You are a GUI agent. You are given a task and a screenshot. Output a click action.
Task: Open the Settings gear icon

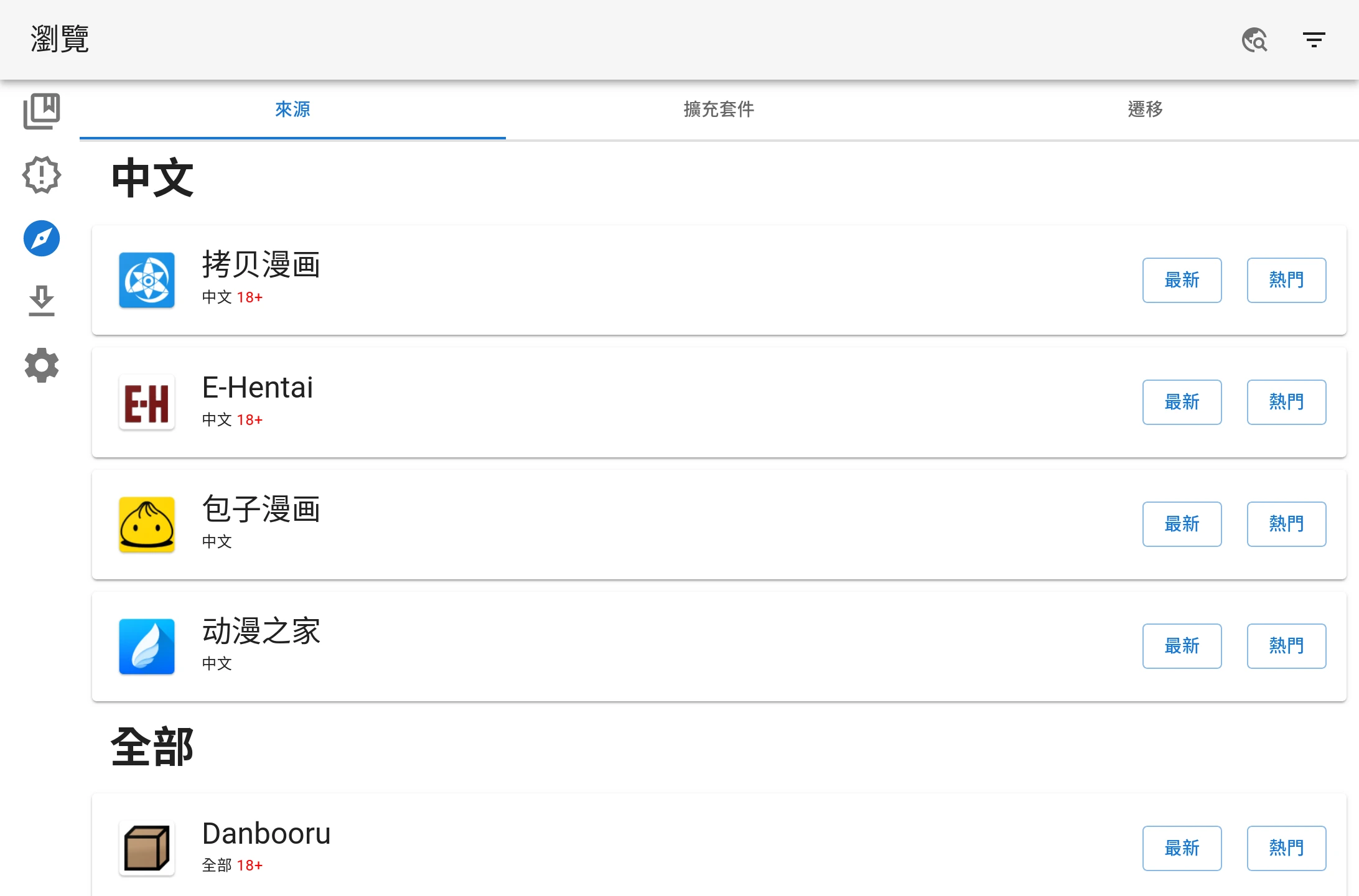42,365
